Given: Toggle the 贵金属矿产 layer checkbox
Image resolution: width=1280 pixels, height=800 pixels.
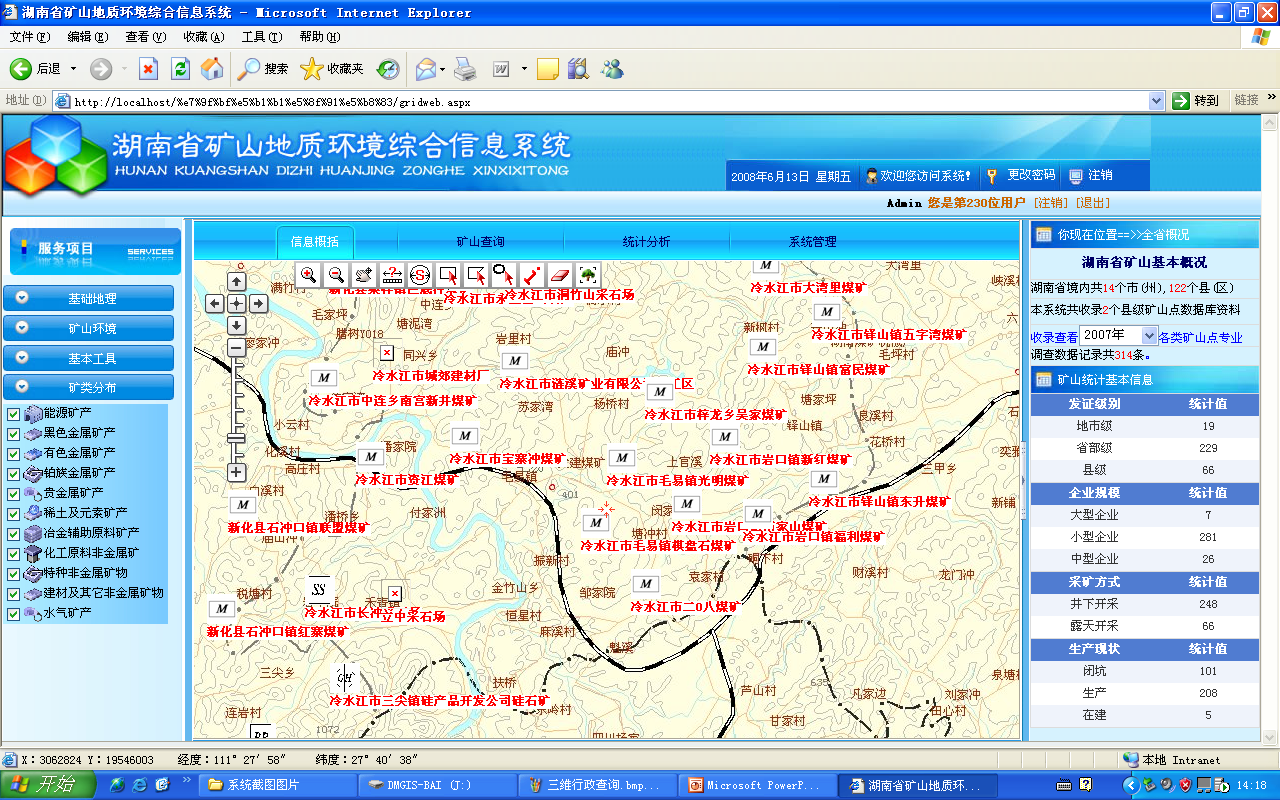Looking at the screenshot, I should click(13, 493).
